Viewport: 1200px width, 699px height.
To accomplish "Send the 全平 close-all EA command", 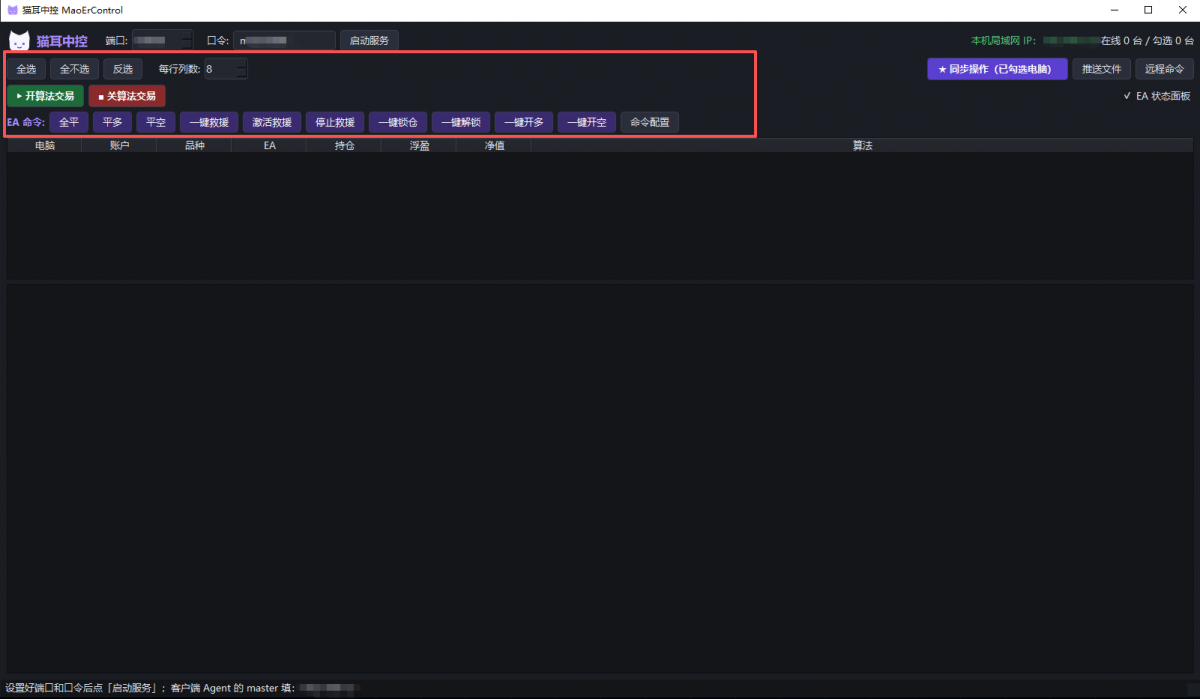I will [x=69, y=123].
